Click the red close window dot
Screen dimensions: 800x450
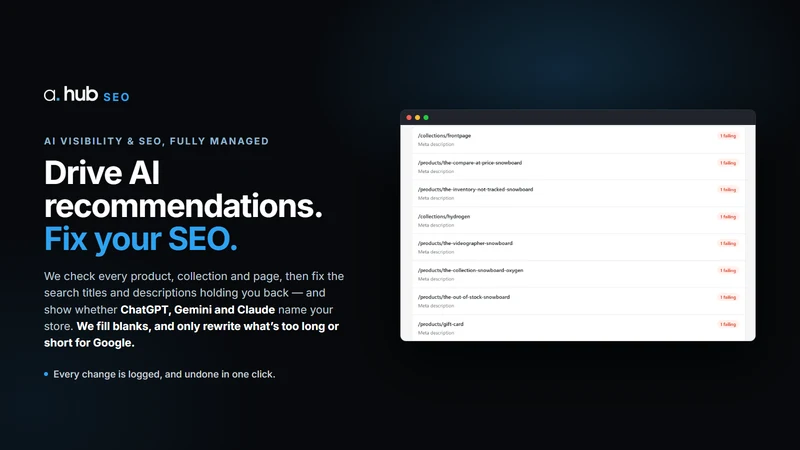coord(409,117)
